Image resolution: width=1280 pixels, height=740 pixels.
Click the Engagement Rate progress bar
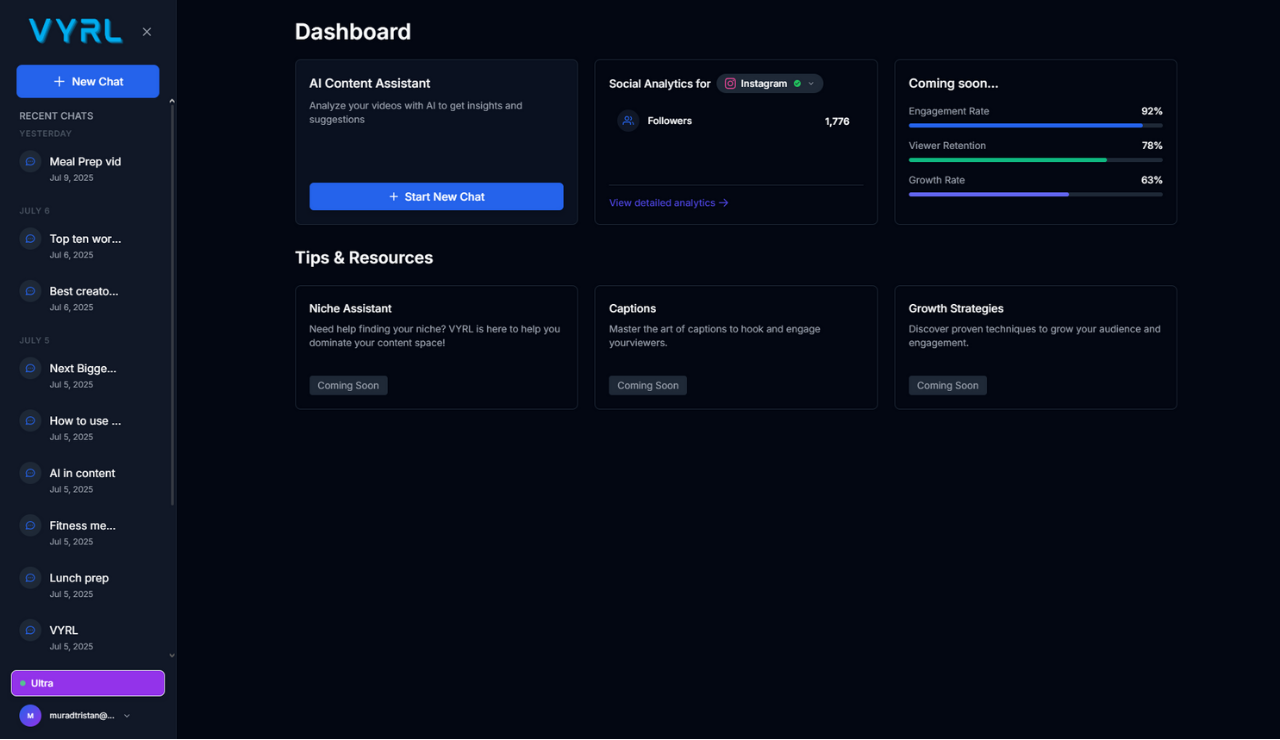(x=1035, y=126)
